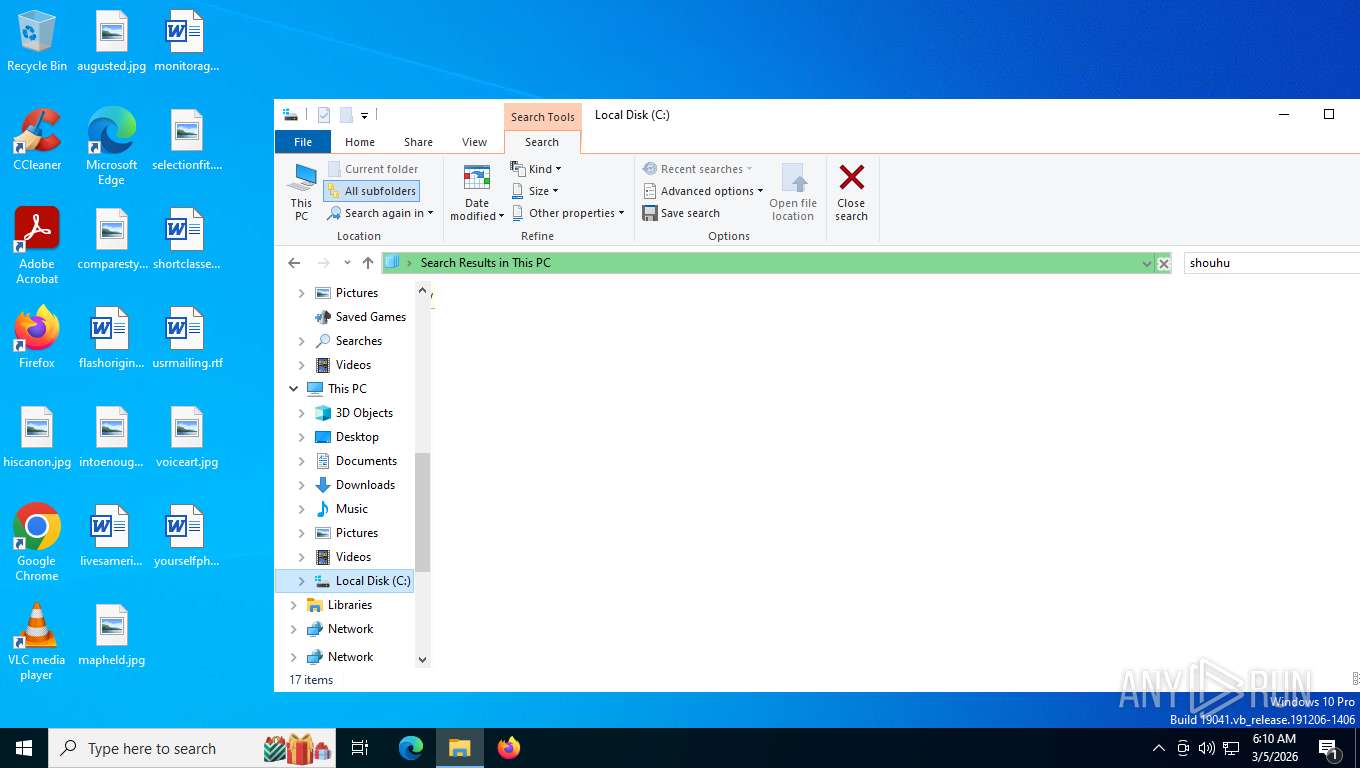This screenshot has height=768, width=1360.
Task: Open Recent searches menu
Action: (697, 169)
